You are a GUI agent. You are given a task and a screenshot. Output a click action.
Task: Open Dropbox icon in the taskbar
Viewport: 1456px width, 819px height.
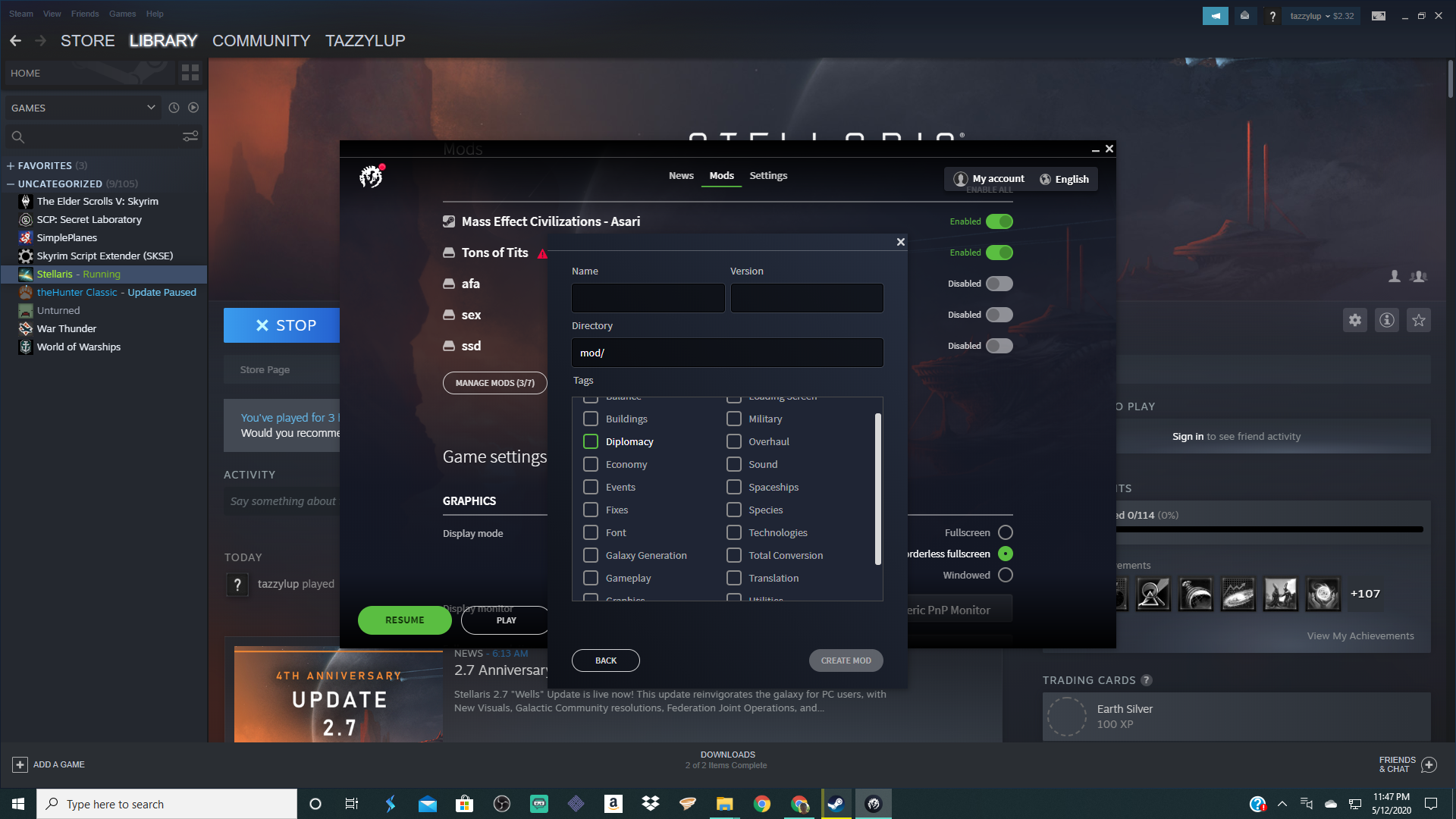tap(651, 804)
